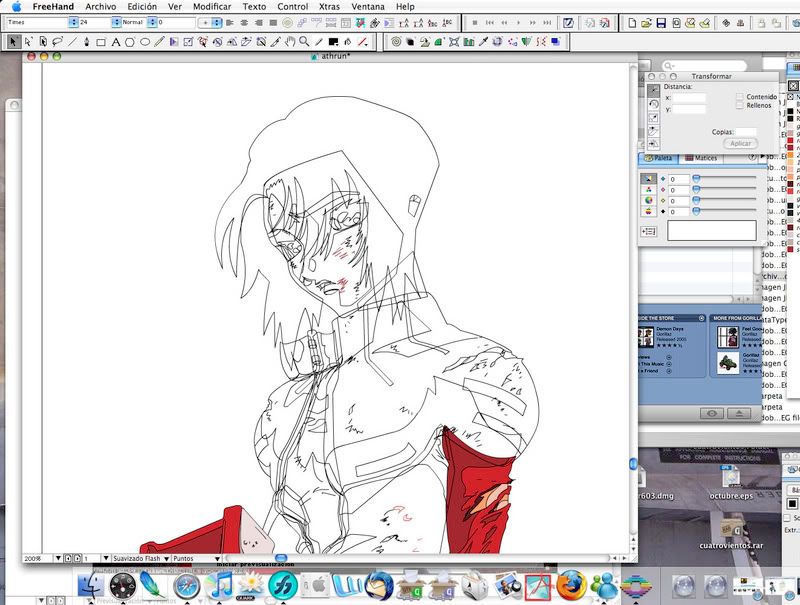The height and width of the screenshot is (605, 800).
Task: Select the Scale icon in Transformar panel
Action: [x=653, y=118]
